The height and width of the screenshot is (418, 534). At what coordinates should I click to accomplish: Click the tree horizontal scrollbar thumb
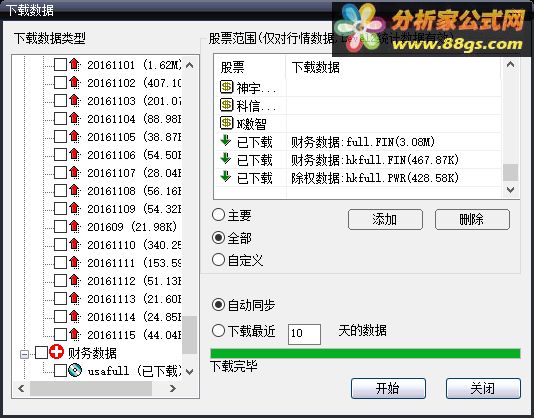pyautogui.click(x=91, y=388)
